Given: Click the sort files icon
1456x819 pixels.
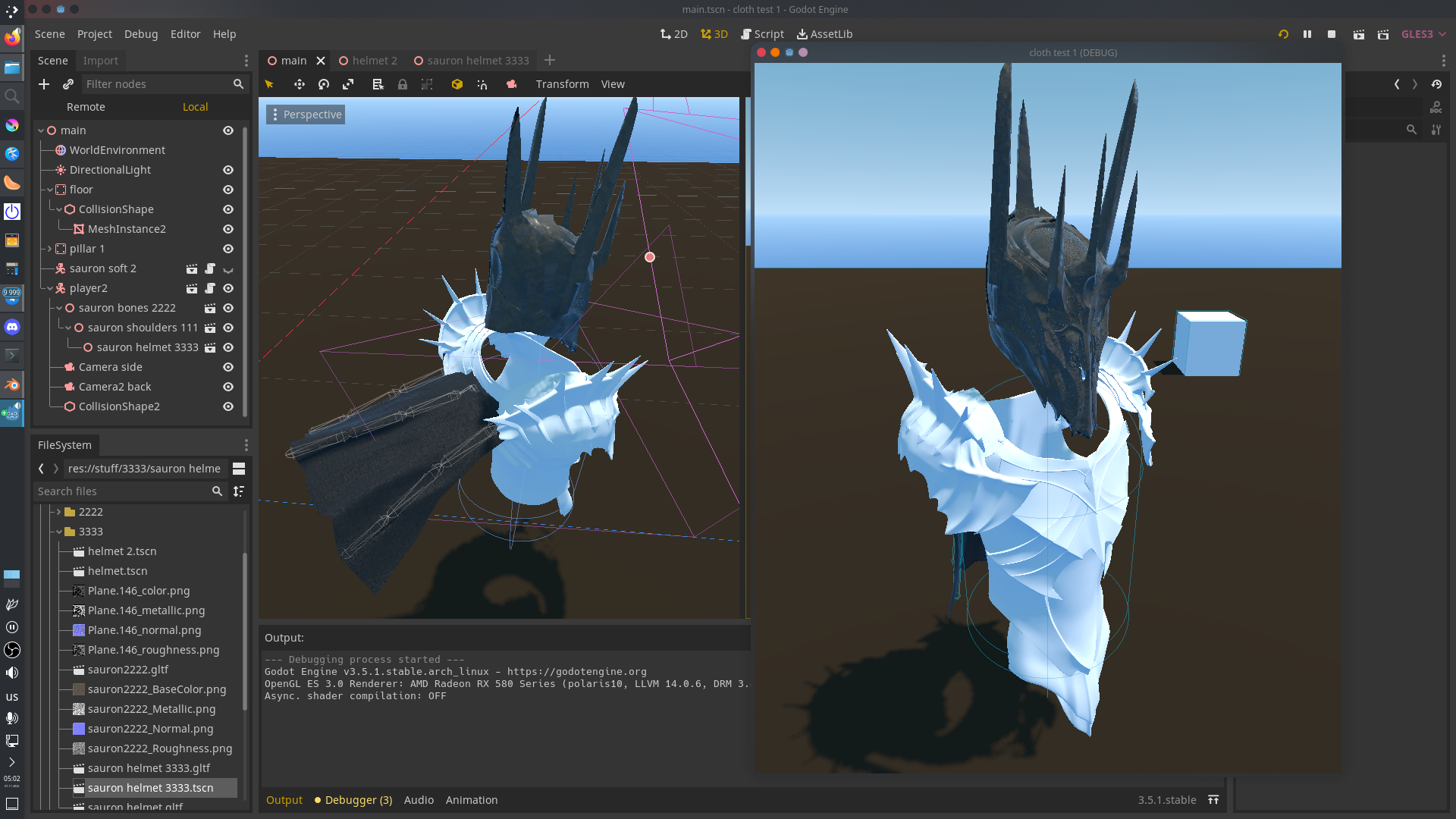Looking at the screenshot, I should (x=239, y=491).
